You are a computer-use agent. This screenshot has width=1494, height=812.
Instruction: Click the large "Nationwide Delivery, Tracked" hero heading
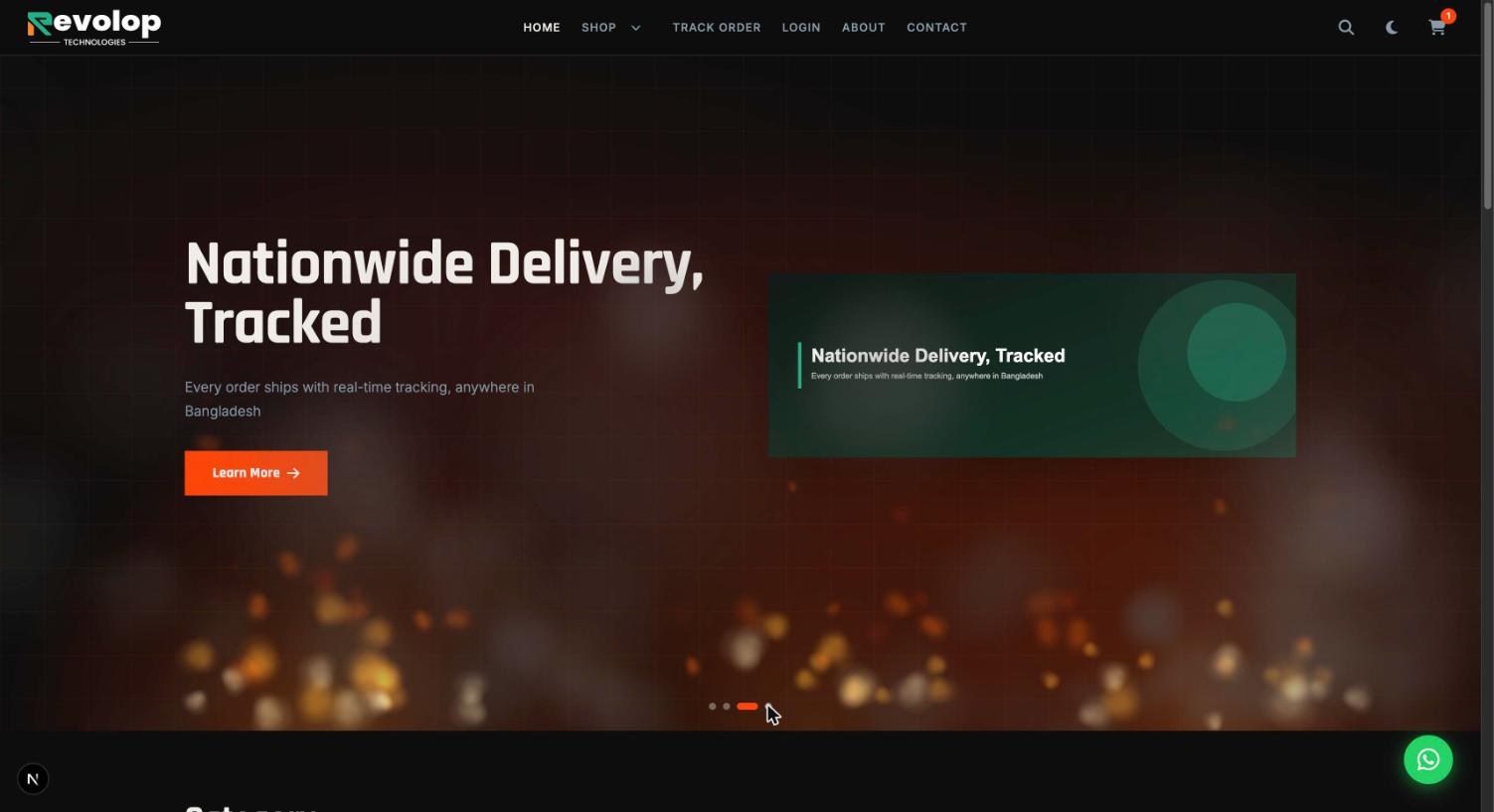point(444,293)
